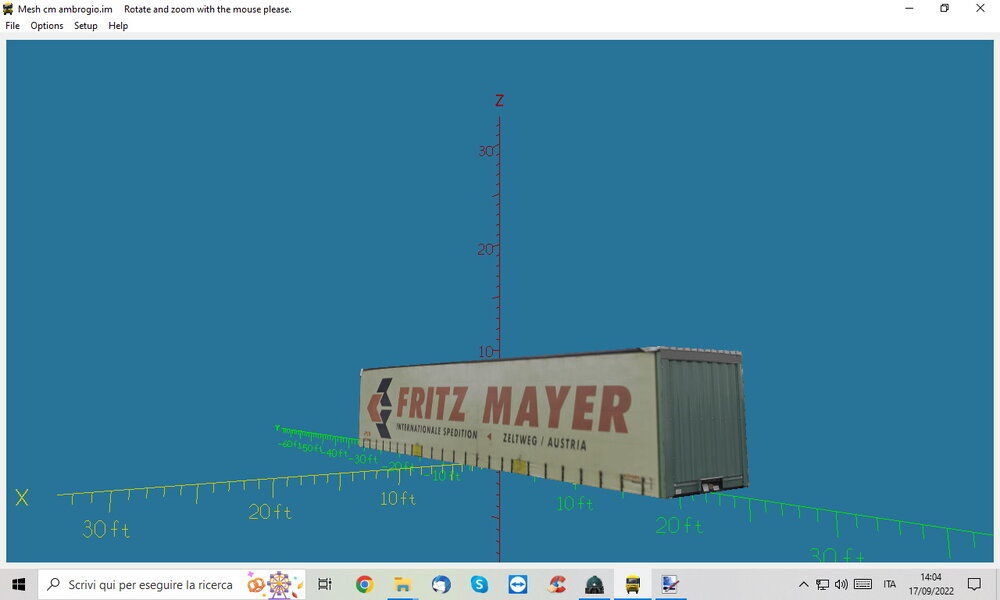Minimize the Mesh viewer window
1000x600 pixels.
pyautogui.click(x=909, y=8)
